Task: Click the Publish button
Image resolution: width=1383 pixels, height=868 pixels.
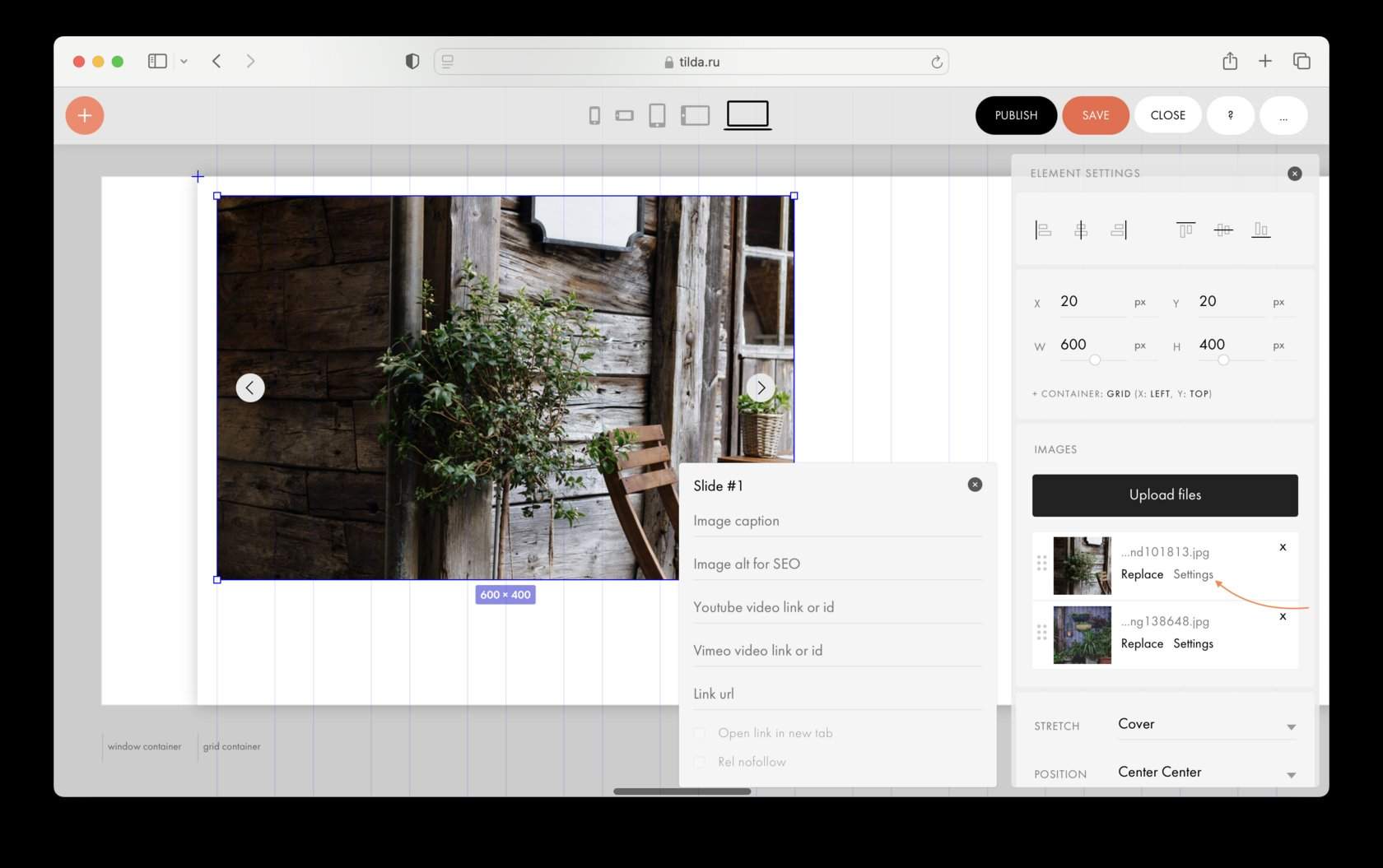Action: [x=1016, y=115]
